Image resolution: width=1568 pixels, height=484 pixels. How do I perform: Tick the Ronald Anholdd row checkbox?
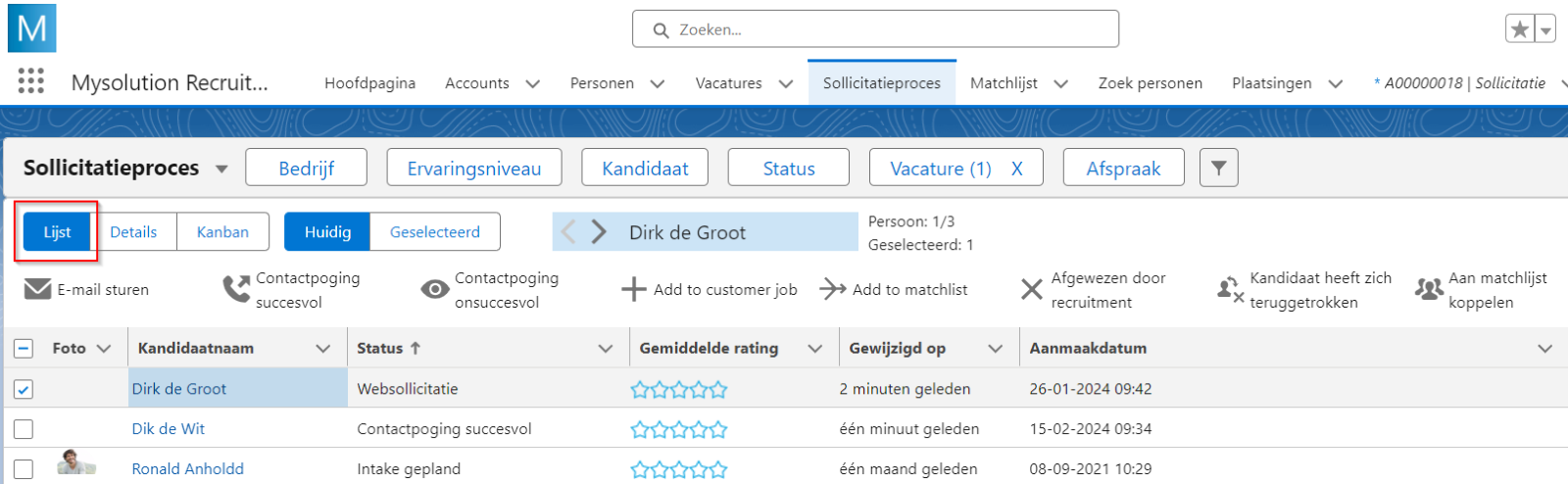(24, 469)
